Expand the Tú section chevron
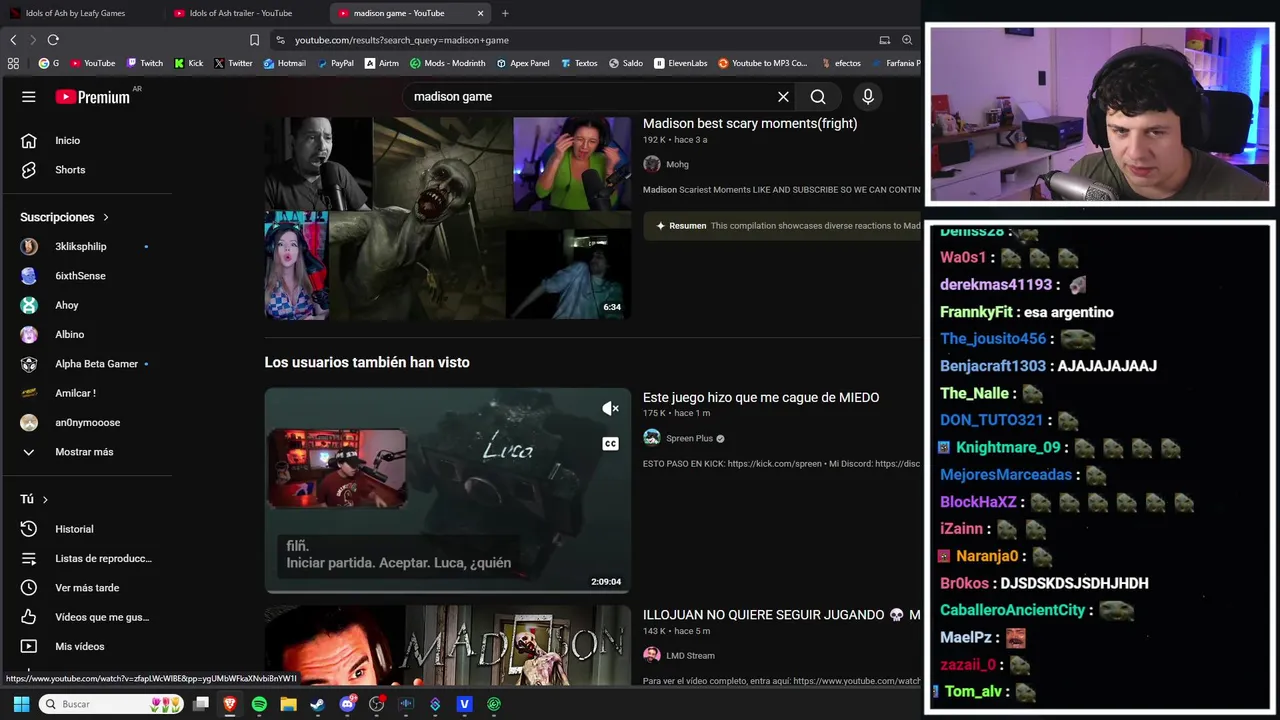The width and height of the screenshot is (1280, 720). 45,499
